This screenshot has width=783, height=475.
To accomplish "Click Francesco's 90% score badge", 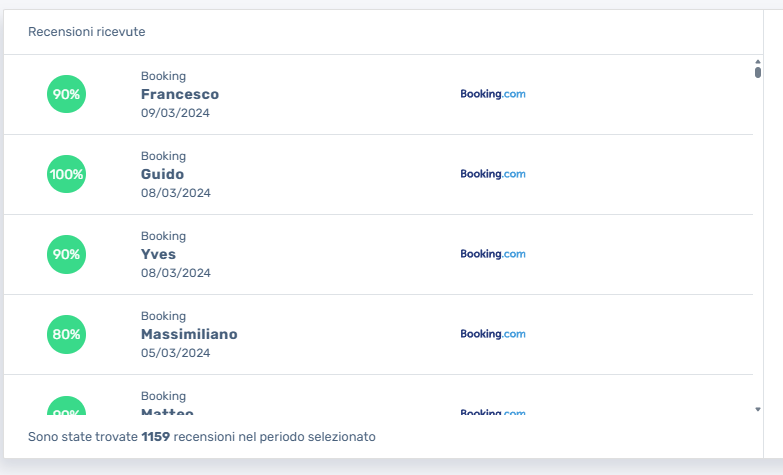I will click(x=67, y=94).
